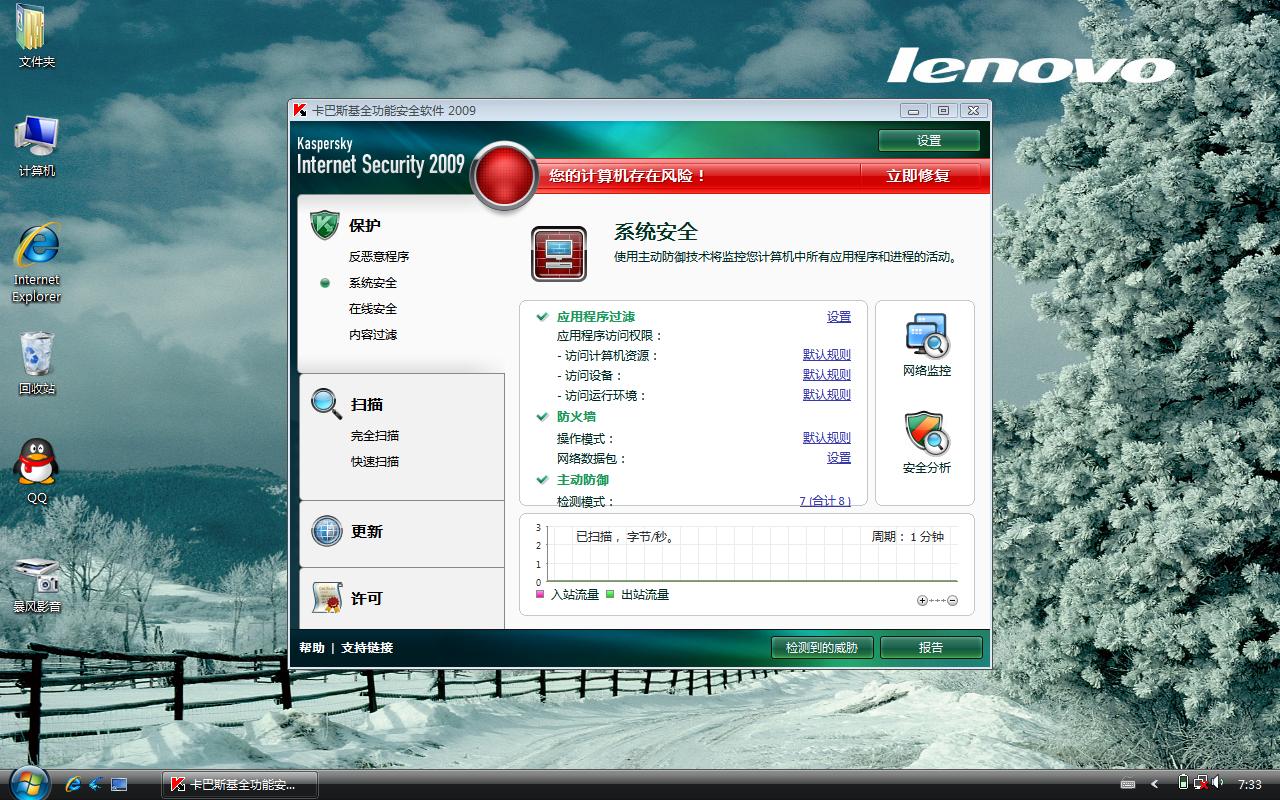Launch Internet Explorer from quick launch

pos(73,784)
